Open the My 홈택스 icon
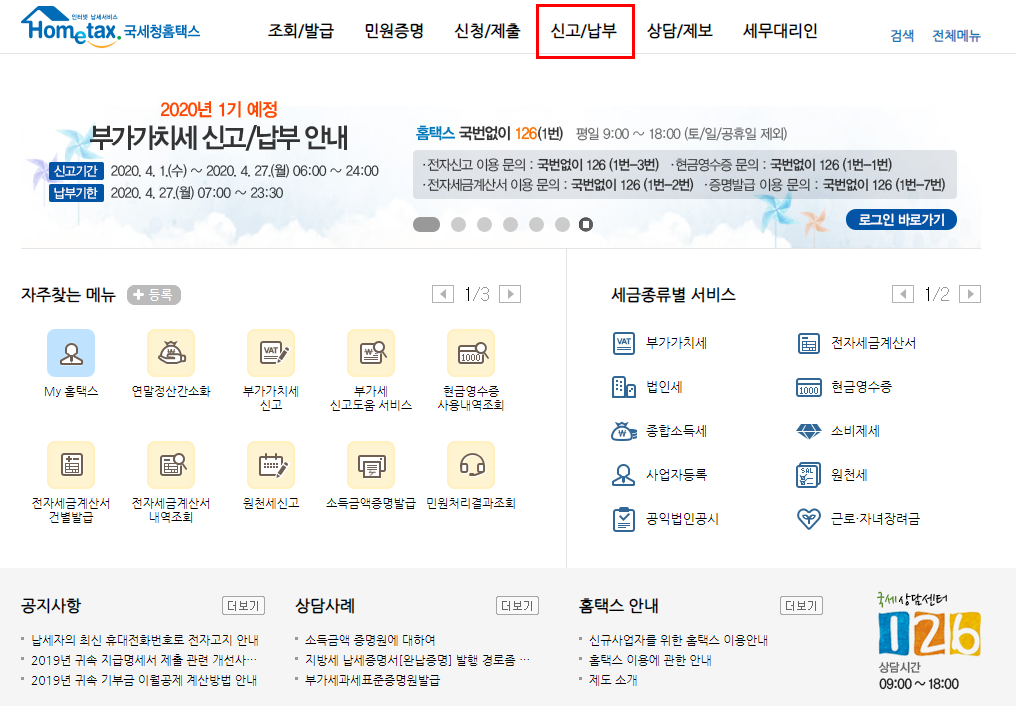The height and width of the screenshot is (706, 1016). coord(71,353)
